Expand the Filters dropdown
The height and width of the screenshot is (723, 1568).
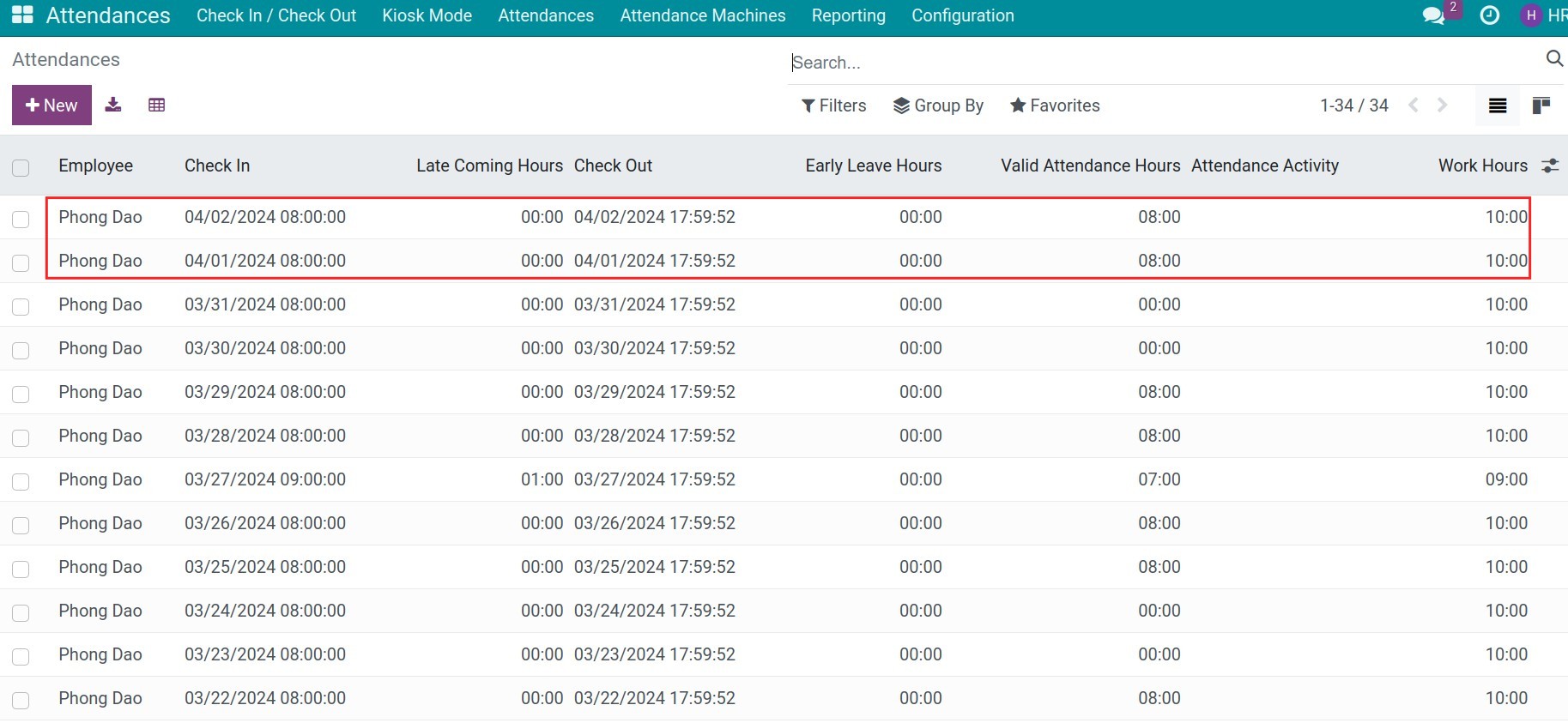(x=833, y=105)
